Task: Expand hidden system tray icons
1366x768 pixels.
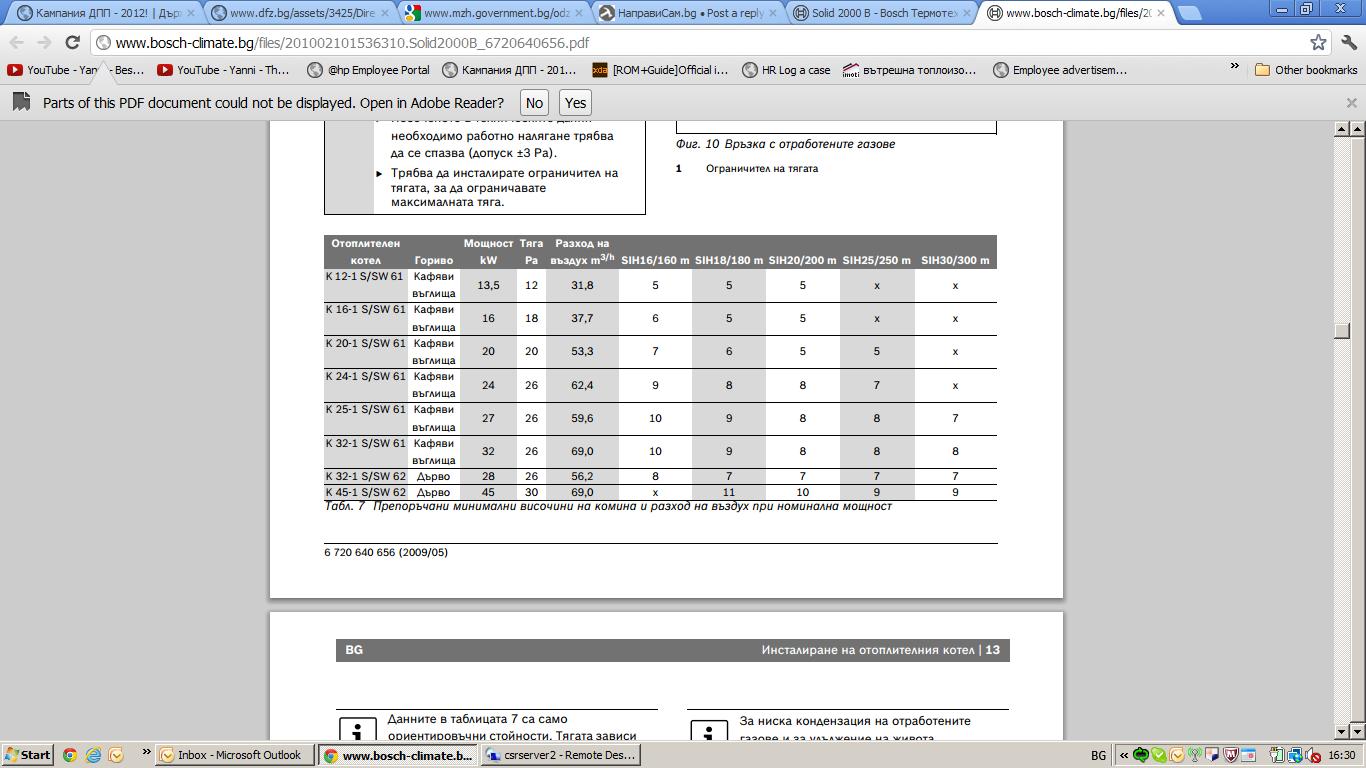Action: point(1123,755)
